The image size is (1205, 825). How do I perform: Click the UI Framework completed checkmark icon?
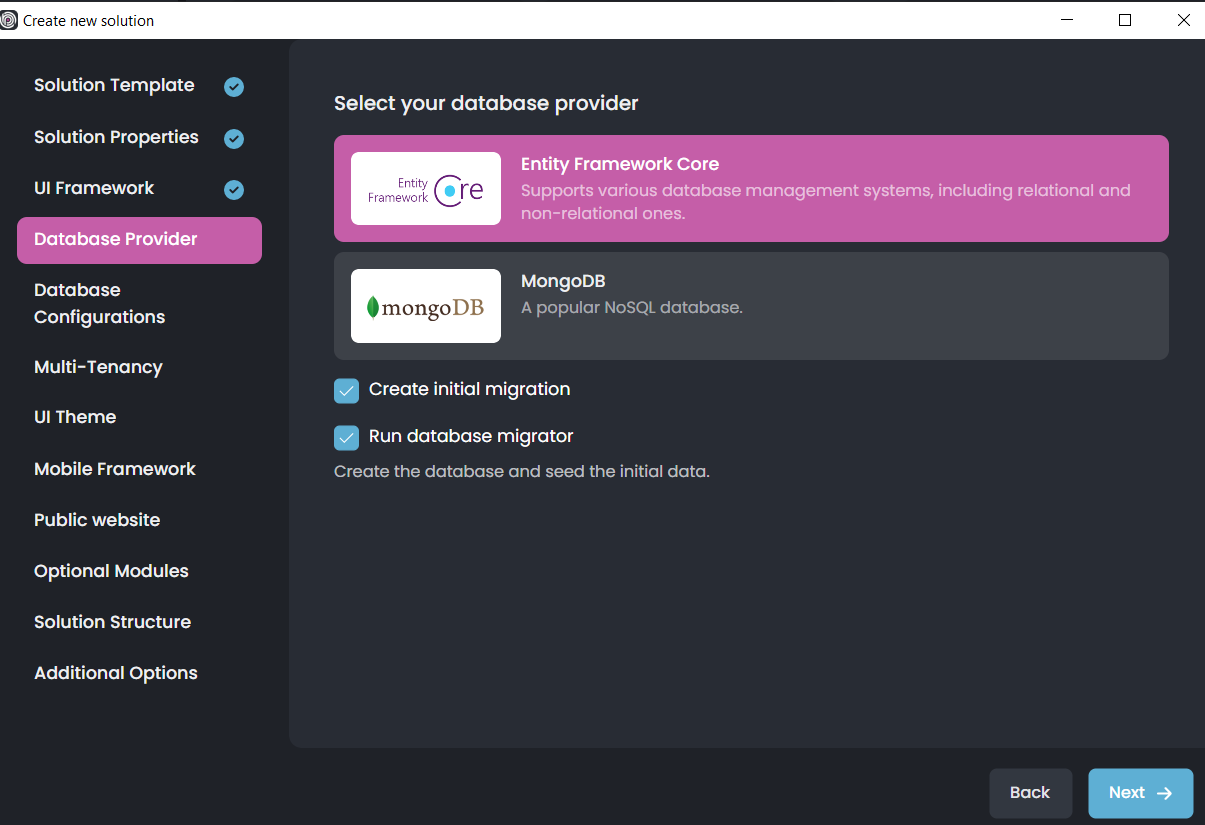(x=234, y=190)
